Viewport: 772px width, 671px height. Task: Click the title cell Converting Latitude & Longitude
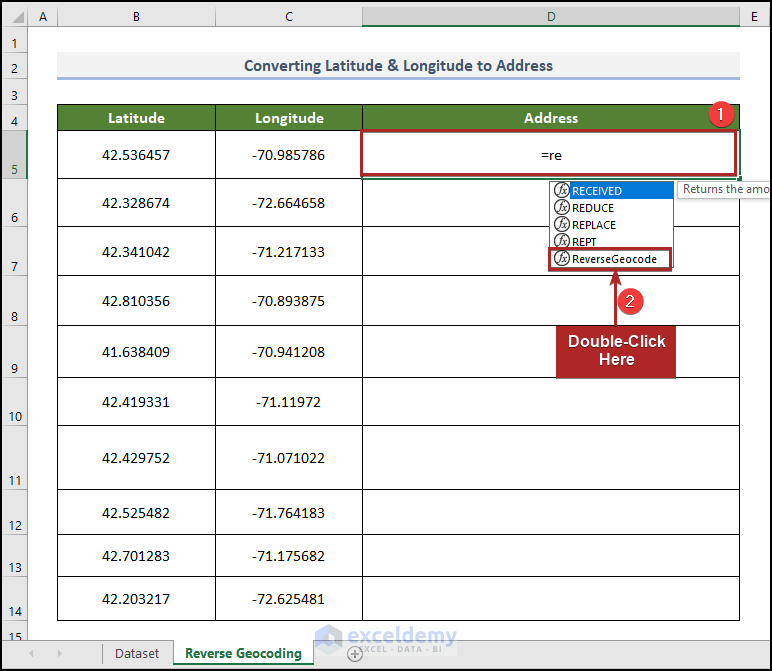(398, 65)
